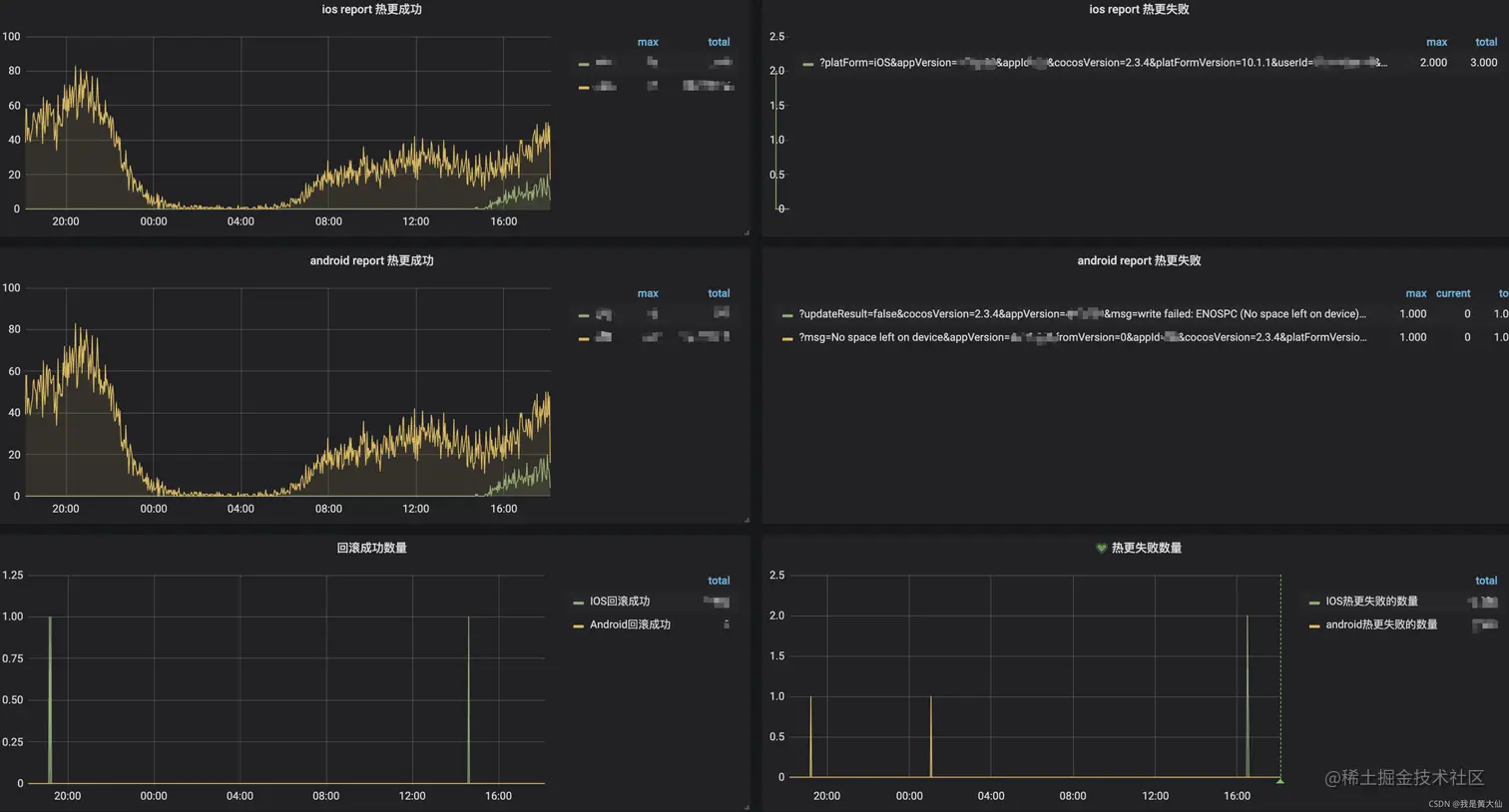
Task: Click the spike after 00:00 in 热更失败数量 chart
Action: click(930, 736)
